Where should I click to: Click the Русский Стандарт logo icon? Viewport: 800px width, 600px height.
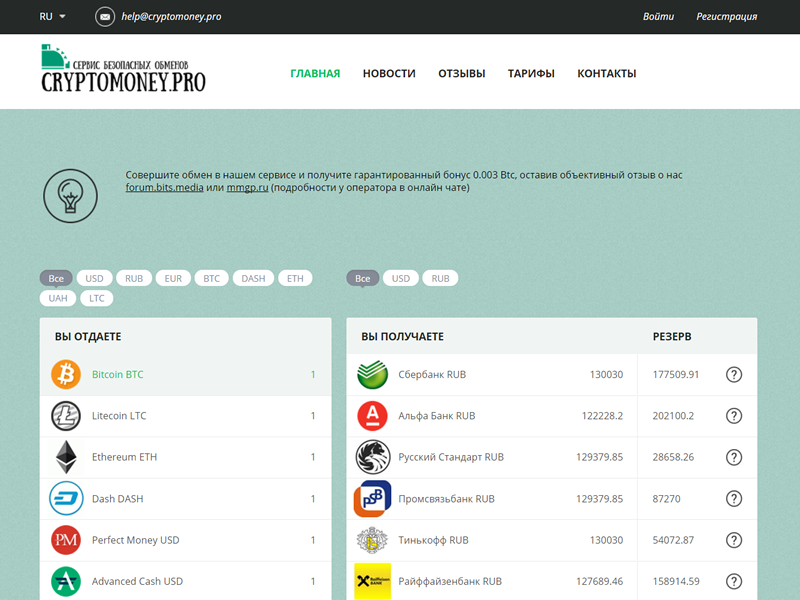coord(373,457)
